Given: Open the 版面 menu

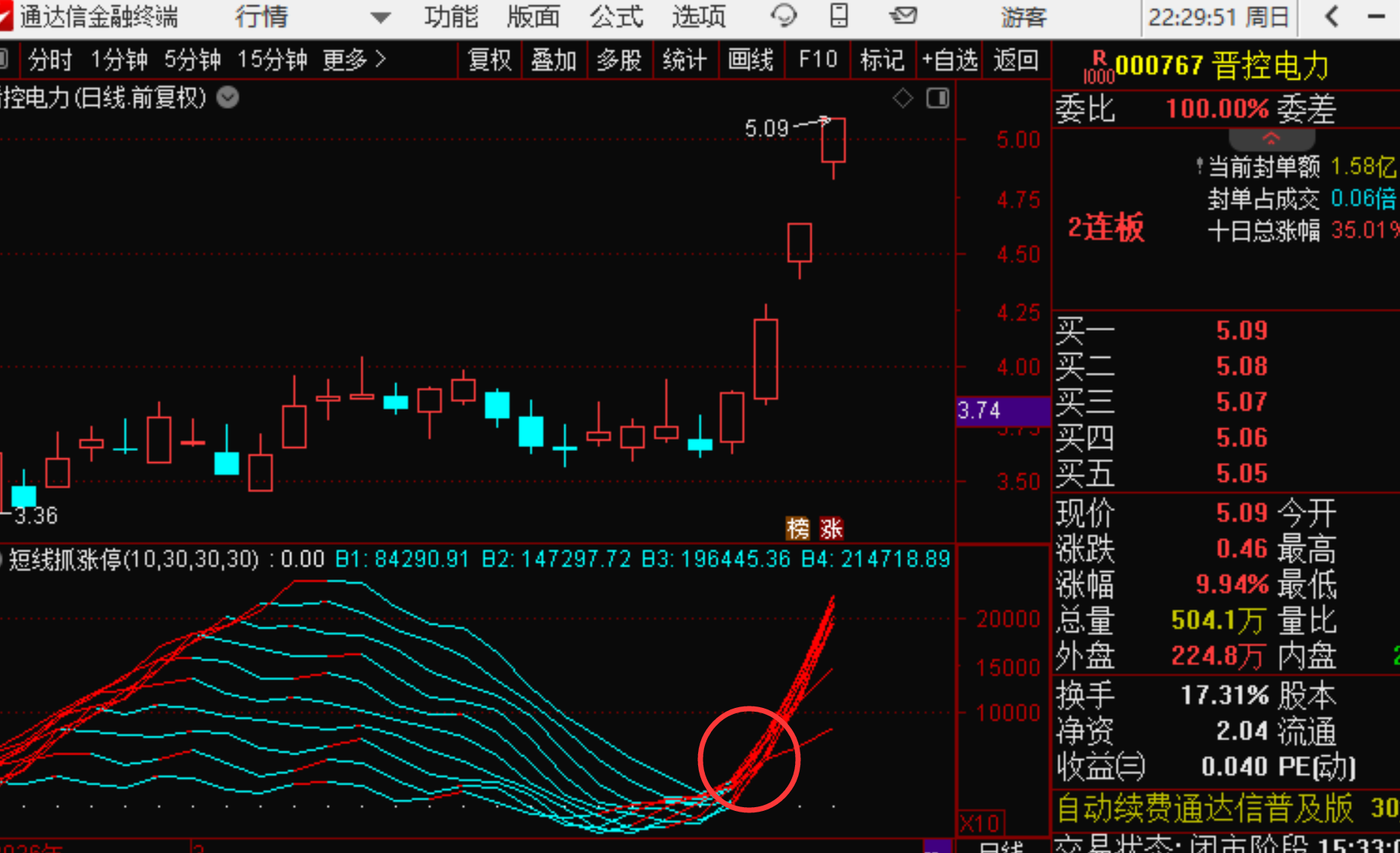Looking at the screenshot, I should pos(533,17).
